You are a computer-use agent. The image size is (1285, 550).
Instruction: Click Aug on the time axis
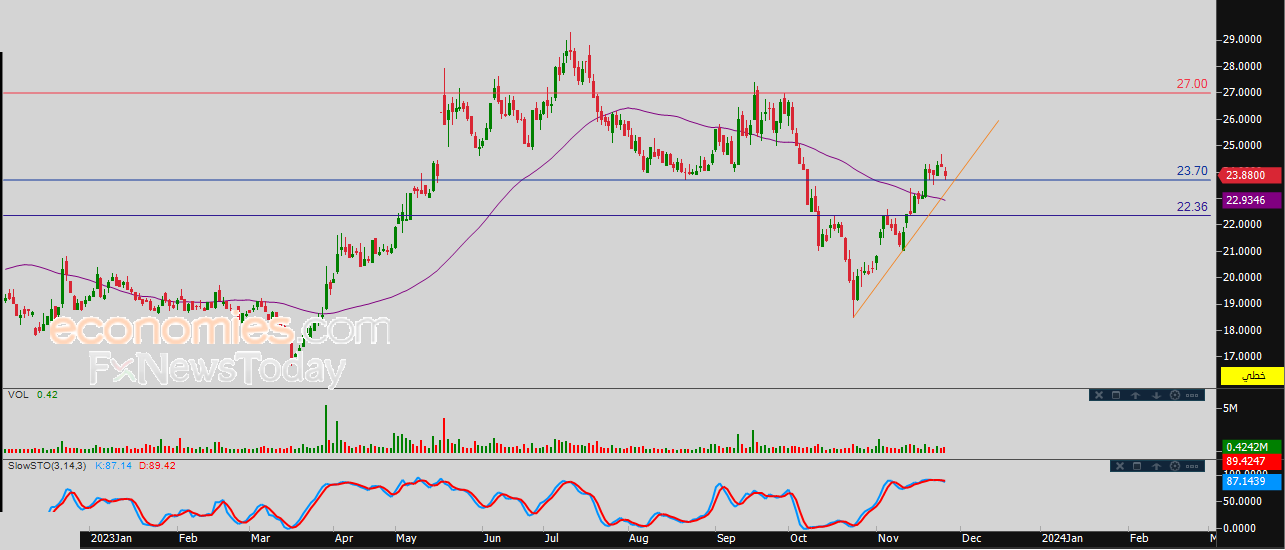639,538
